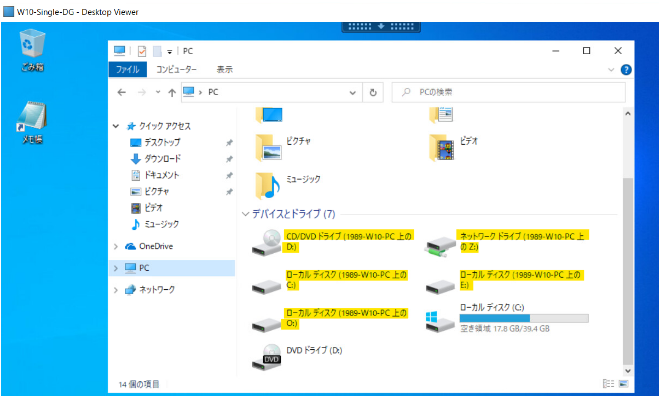The width and height of the screenshot is (661, 397).
Task: Select ドキュメント in the navigation pane
Action: pos(161,175)
